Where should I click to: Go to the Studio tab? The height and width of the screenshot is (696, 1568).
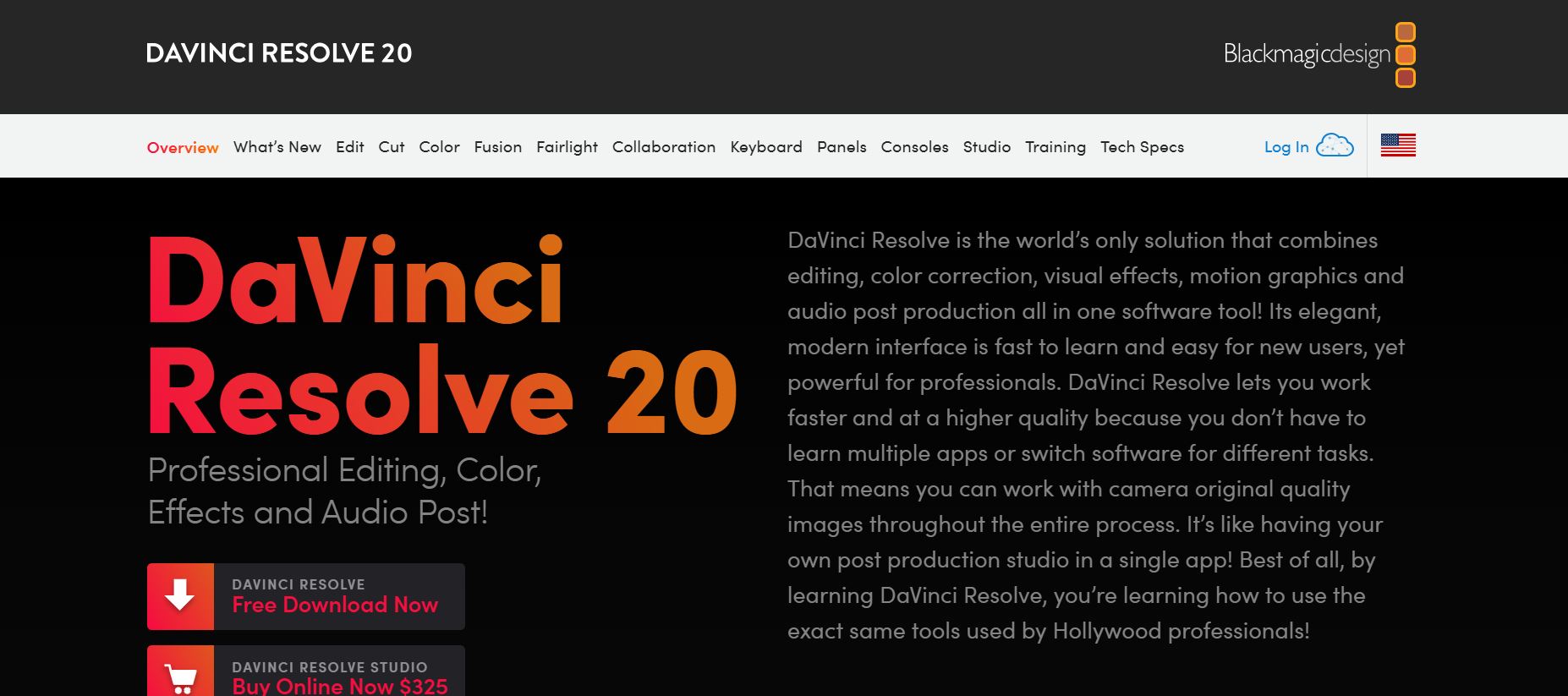click(987, 147)
